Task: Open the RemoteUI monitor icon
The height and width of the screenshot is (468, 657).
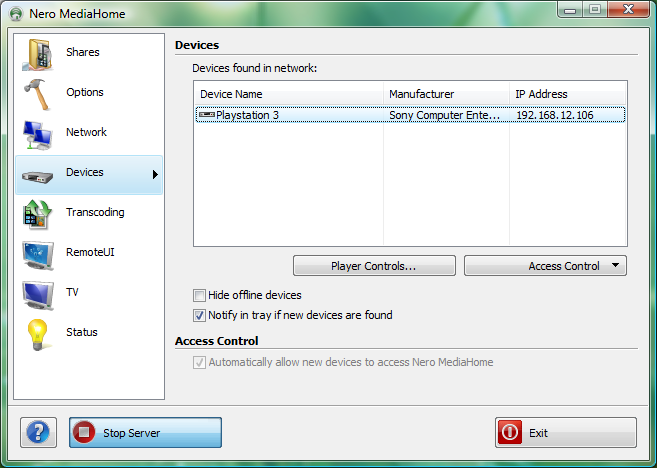Action: pyautogui.click(x=38, y=253)
